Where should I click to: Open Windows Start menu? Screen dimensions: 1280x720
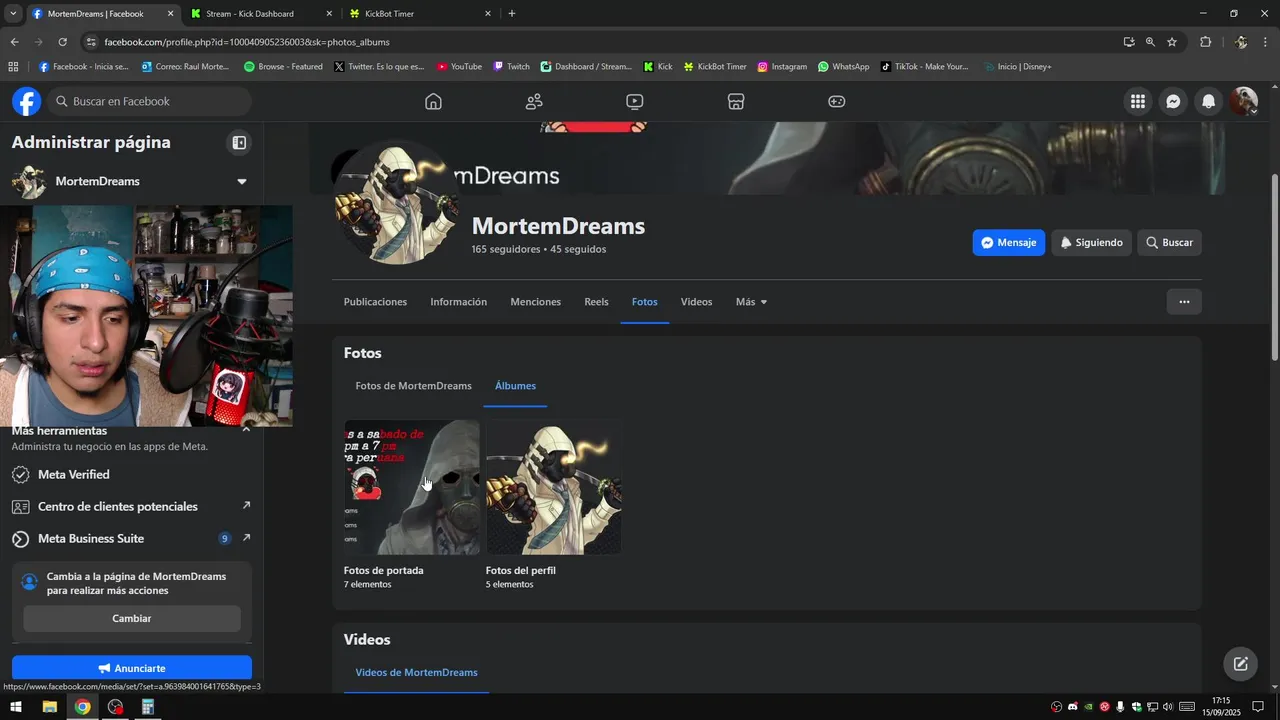(16, 707)
